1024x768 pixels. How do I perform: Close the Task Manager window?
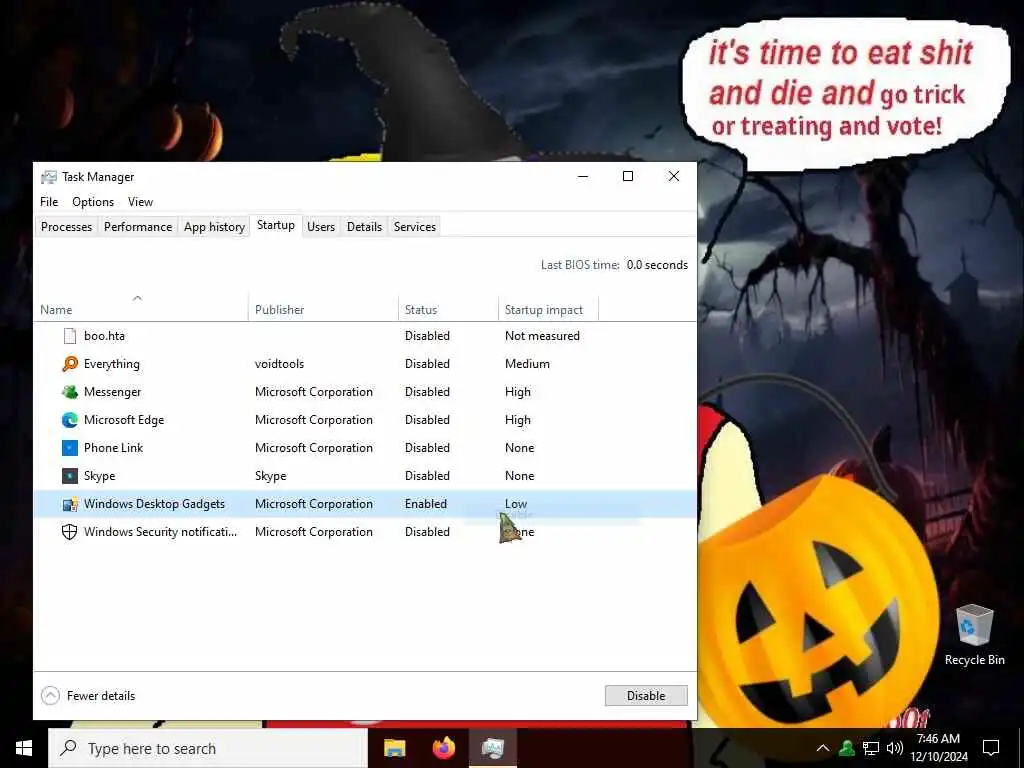[x=674, y=176]
